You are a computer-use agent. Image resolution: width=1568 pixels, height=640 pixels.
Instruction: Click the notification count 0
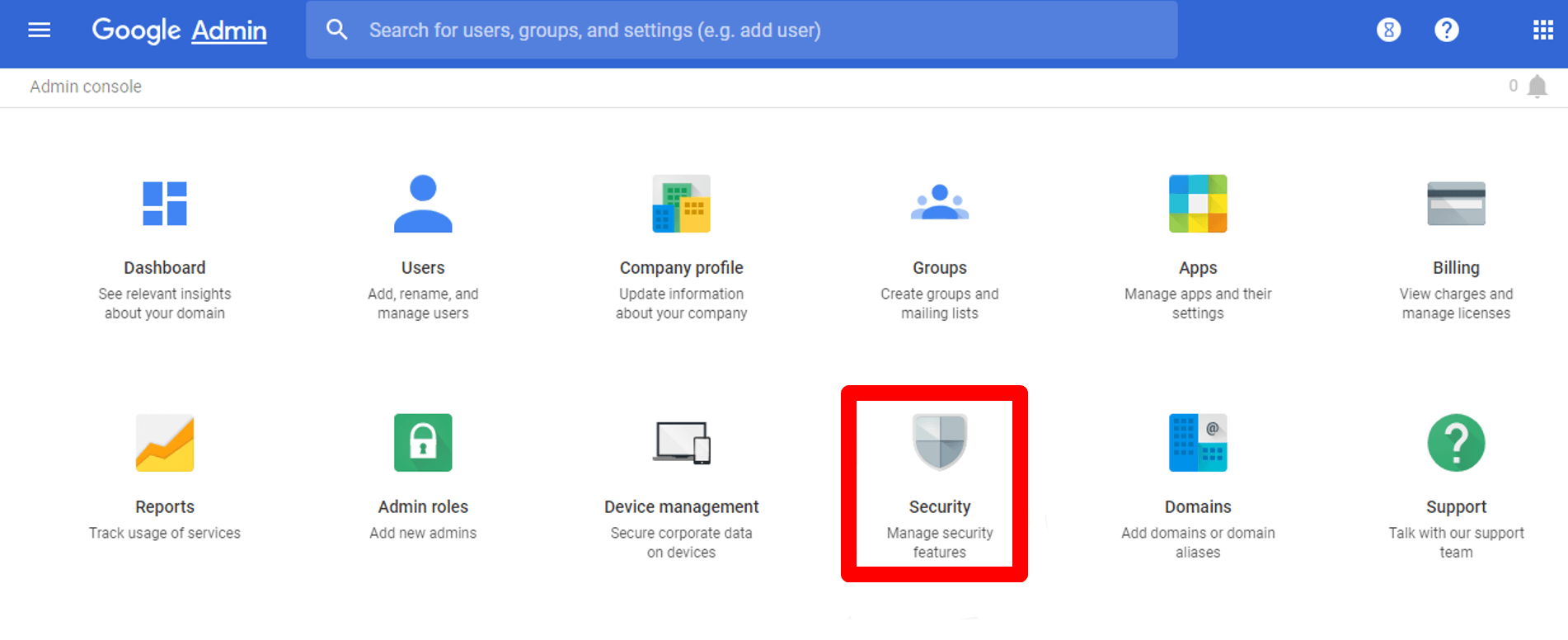pos(1513,86)
